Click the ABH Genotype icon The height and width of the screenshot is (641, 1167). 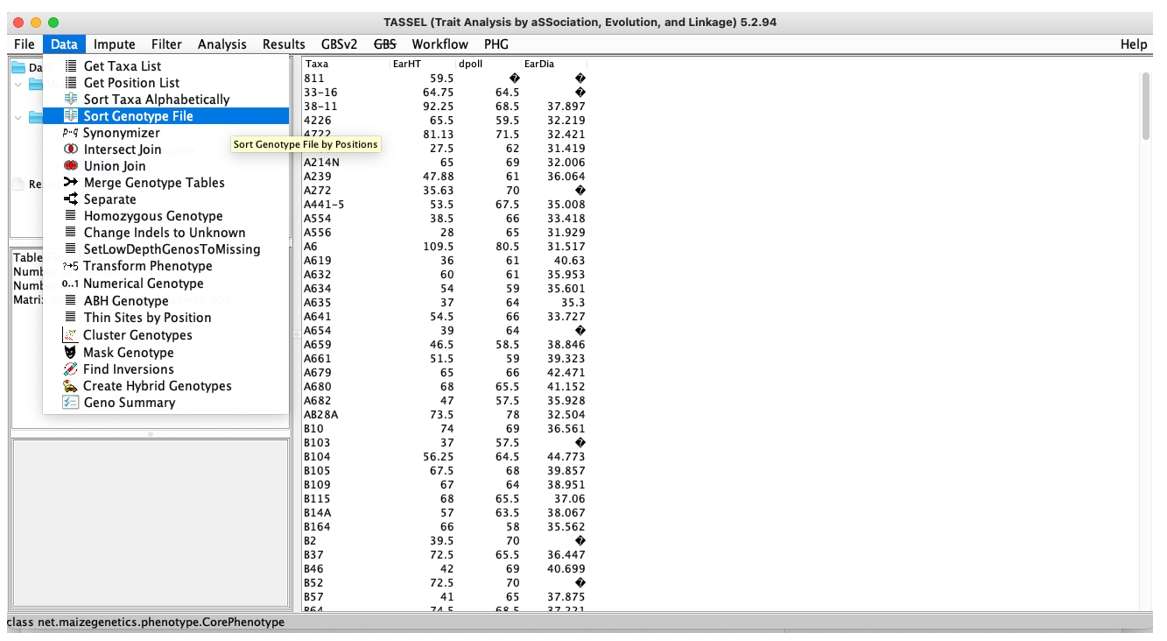(71, 301)
